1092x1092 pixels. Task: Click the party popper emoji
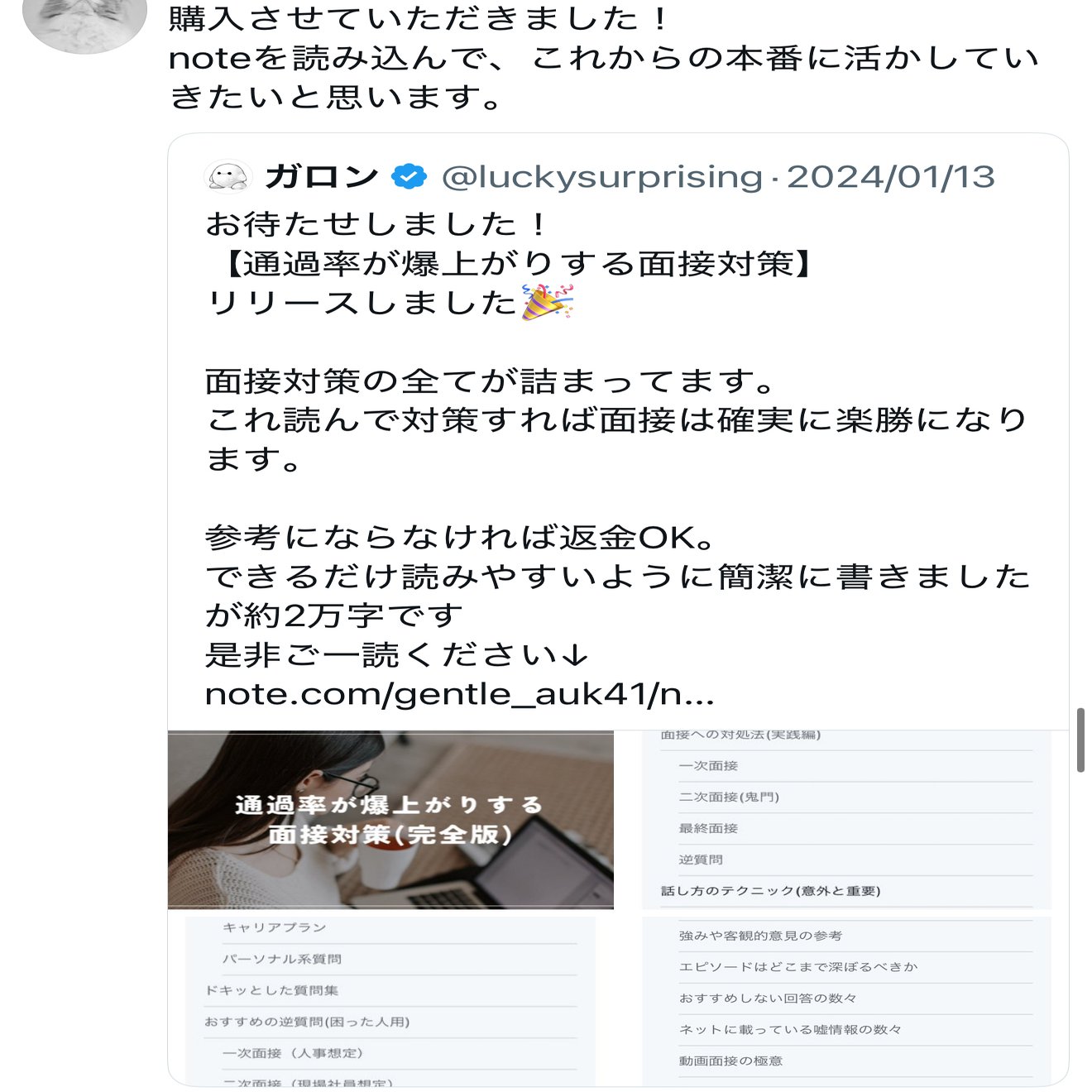[548, 302]
